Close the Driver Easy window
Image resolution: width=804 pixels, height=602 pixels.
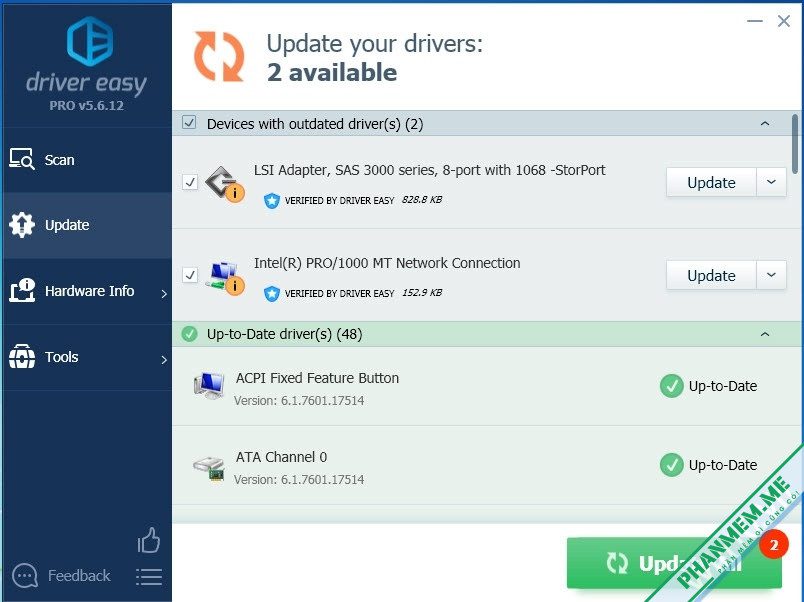pos(783,21)
